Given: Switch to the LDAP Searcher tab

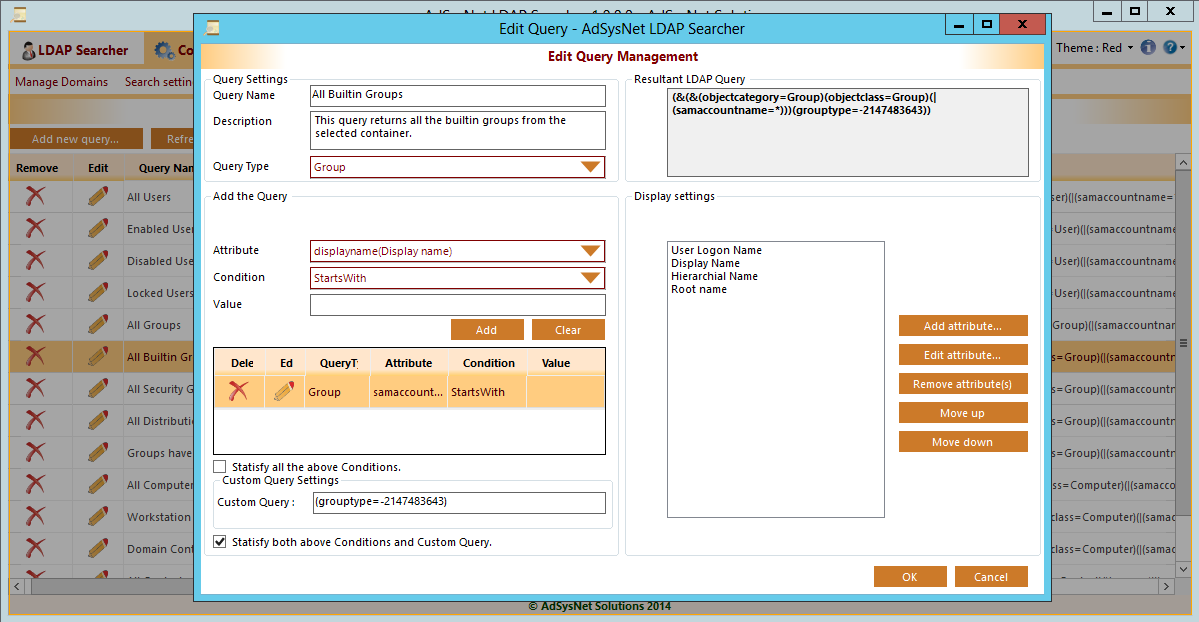Looking at the screenshot, I should click(75, 50).
